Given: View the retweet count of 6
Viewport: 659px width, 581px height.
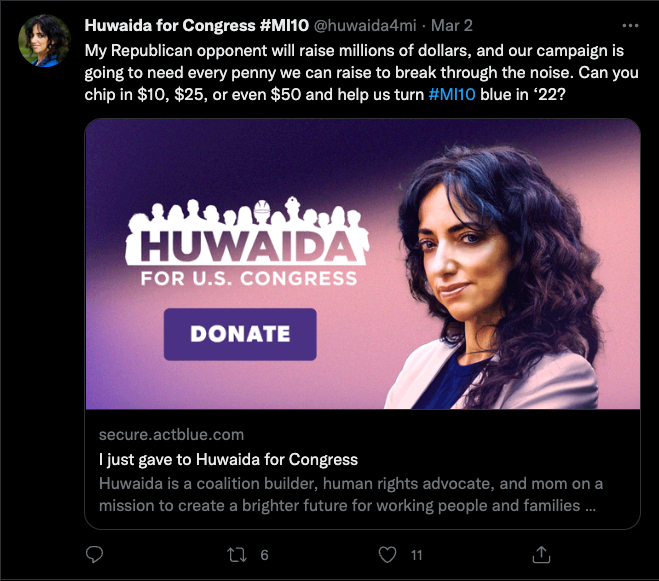Looking at the screenshot, I should pos(264,555).
